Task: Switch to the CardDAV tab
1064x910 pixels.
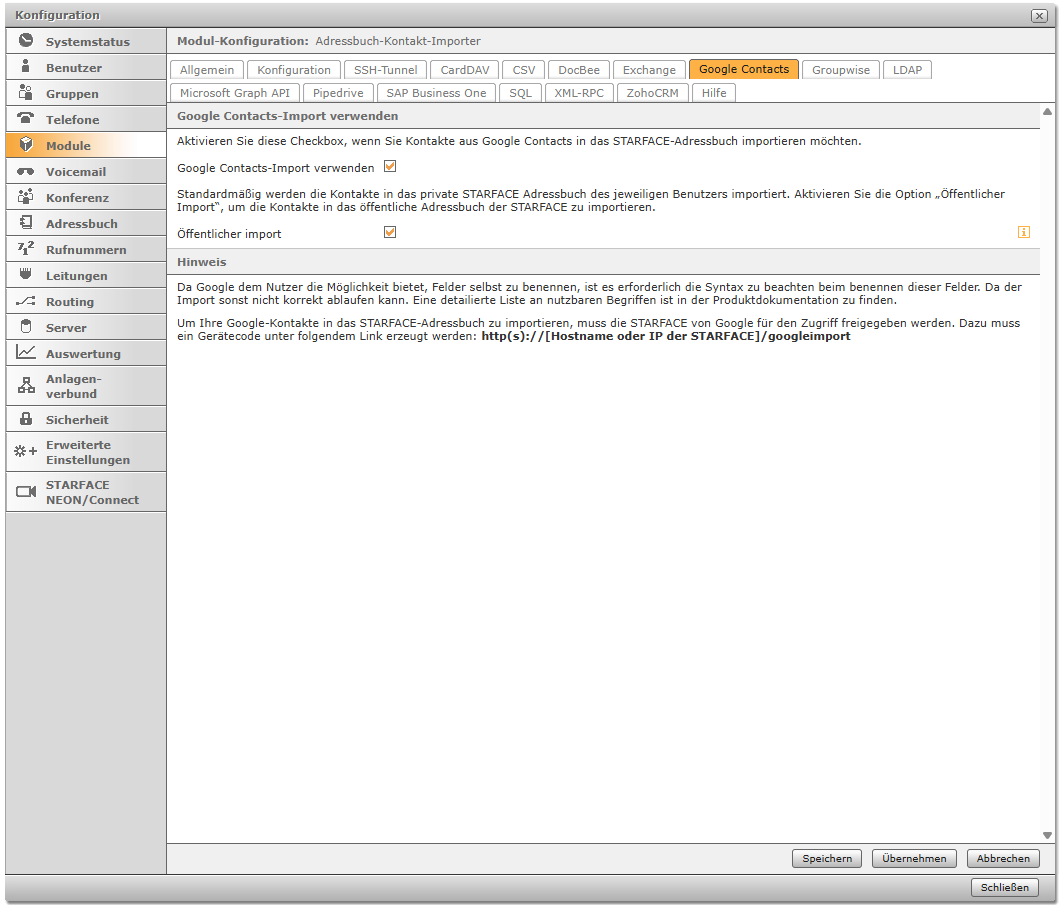Action: pos(463,70)
